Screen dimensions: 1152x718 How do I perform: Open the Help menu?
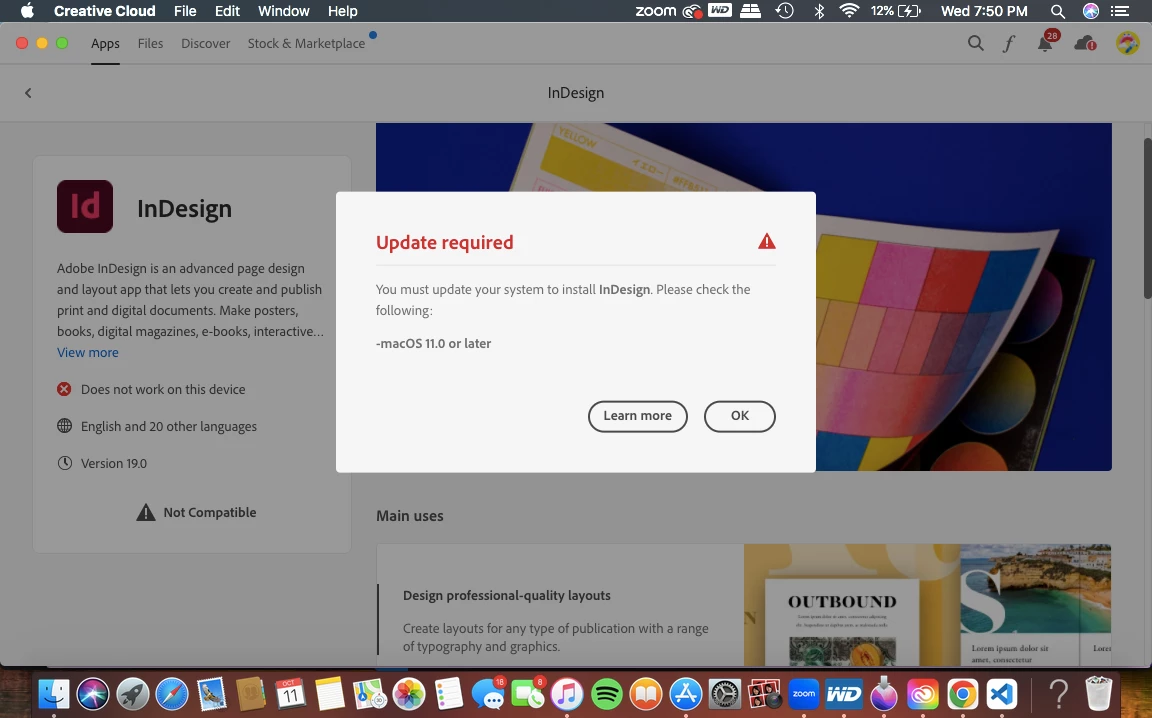point(342,11)
